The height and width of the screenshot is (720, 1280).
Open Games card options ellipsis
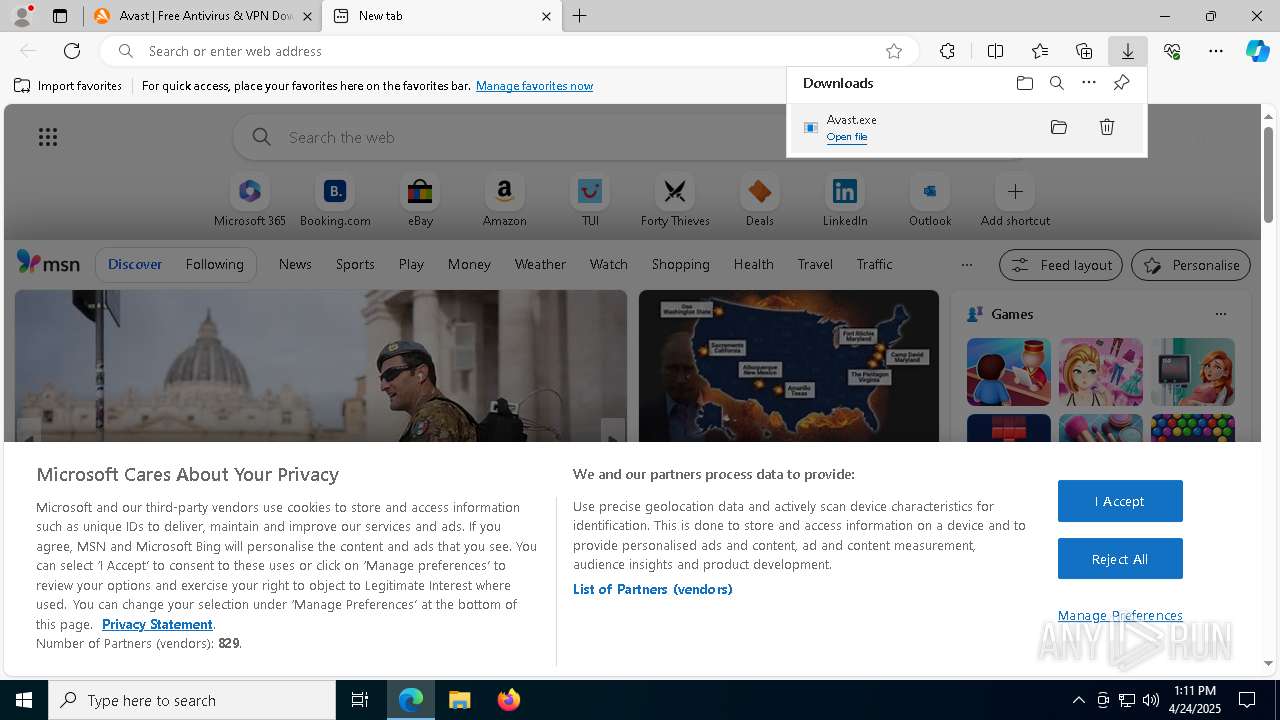click(1220, 314)
